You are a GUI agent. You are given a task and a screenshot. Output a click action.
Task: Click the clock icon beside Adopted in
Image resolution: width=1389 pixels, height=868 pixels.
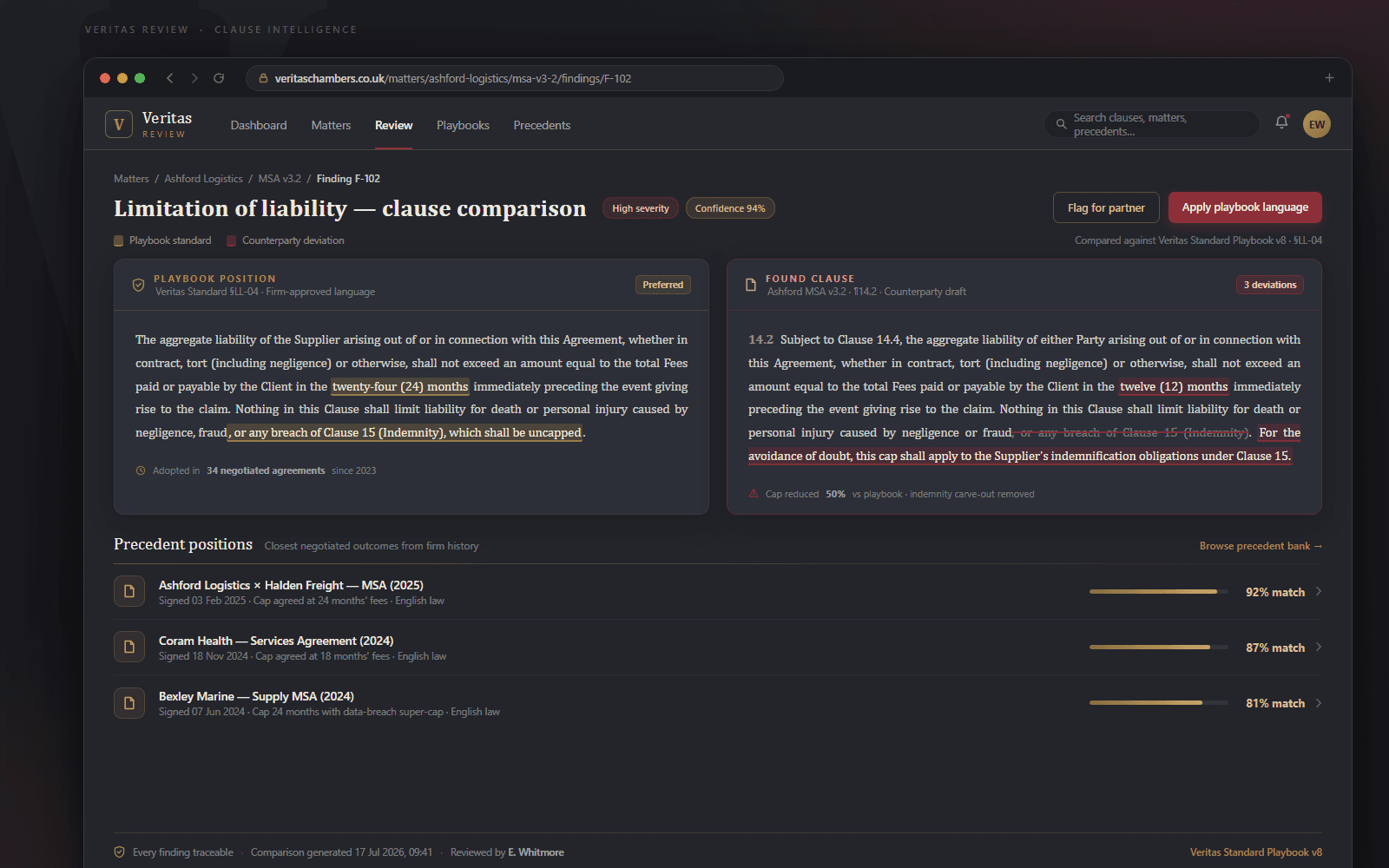point(141,470)
